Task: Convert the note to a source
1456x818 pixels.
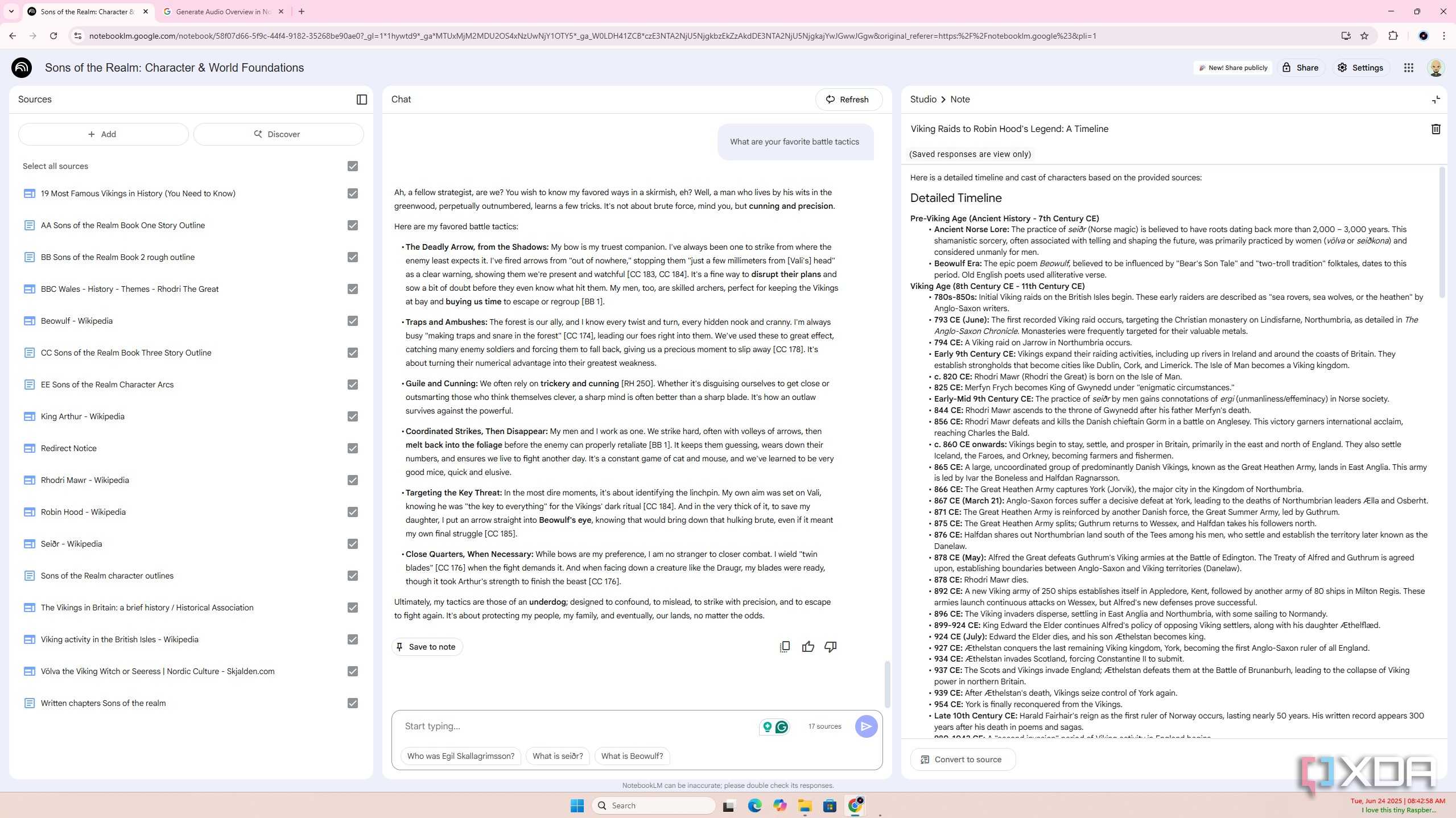Action: click(963, 759)
